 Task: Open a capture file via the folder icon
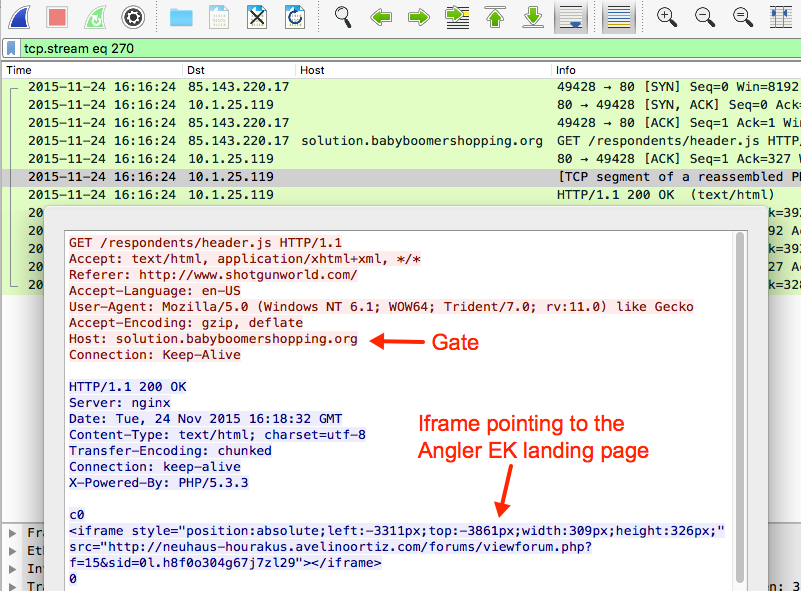point(181,17)
